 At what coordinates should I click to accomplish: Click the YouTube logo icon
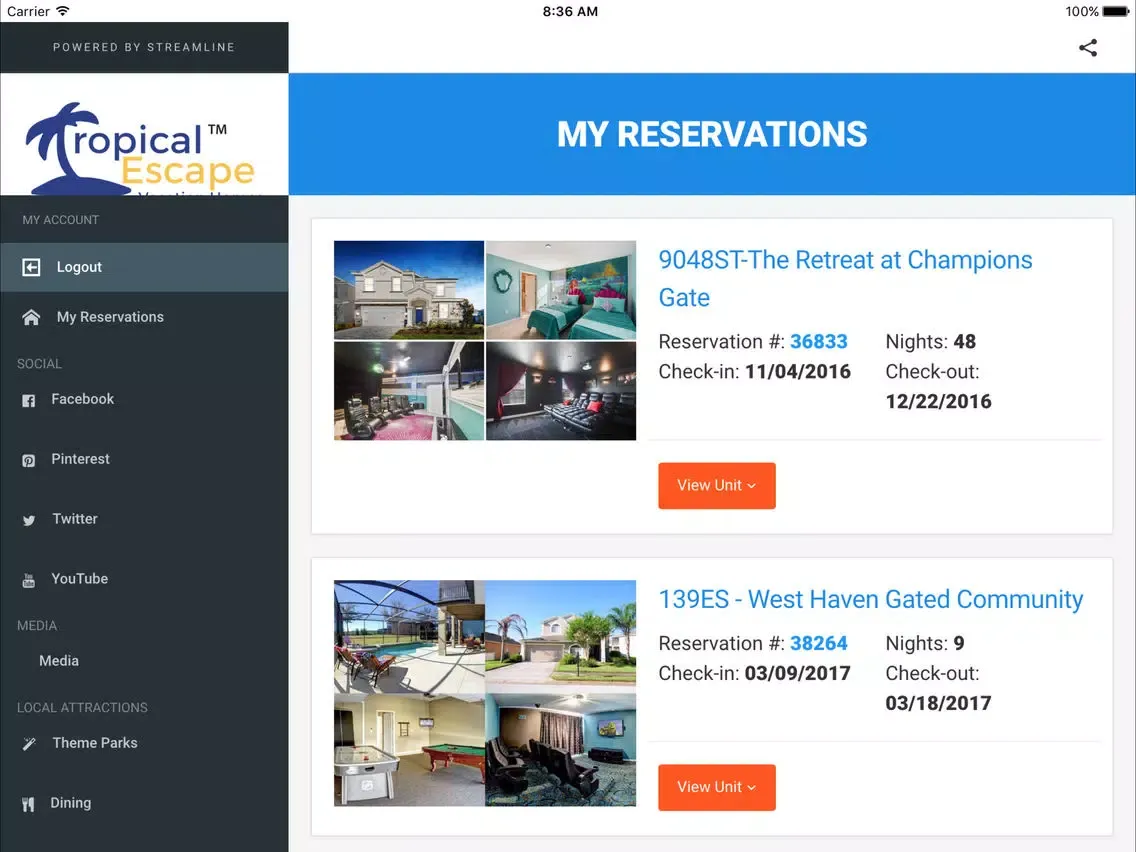pyautogui.click(x=28, y=580)
